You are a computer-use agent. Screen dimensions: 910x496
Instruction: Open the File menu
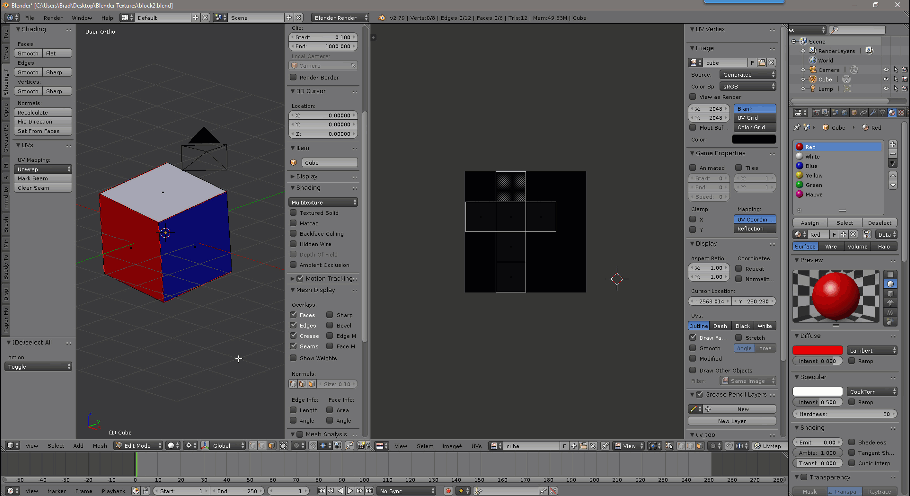tap(28, 18)
